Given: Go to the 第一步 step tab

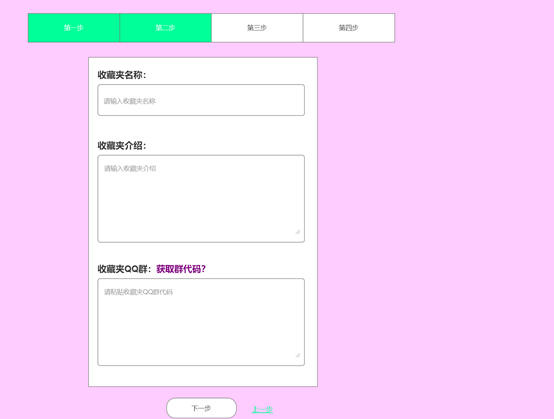Looking at the screenshot, I should tap(74, 28).
